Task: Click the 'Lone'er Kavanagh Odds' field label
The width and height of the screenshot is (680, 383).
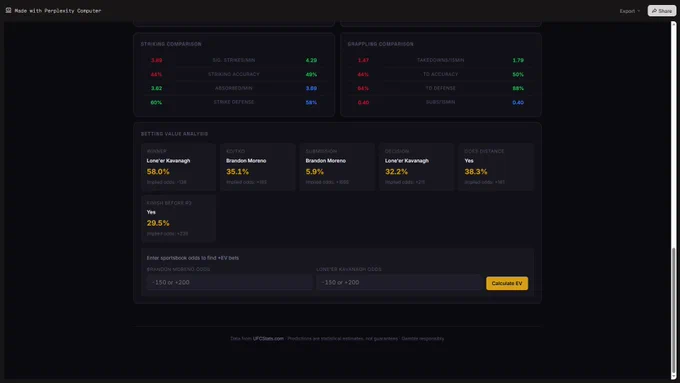Action: click(349, 269)
